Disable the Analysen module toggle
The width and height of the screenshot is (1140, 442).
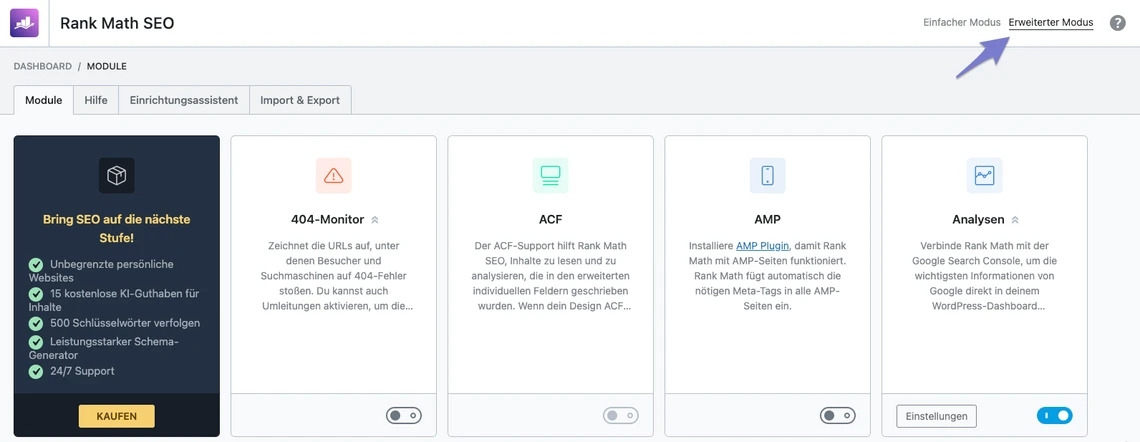[x=1054, y=415]
